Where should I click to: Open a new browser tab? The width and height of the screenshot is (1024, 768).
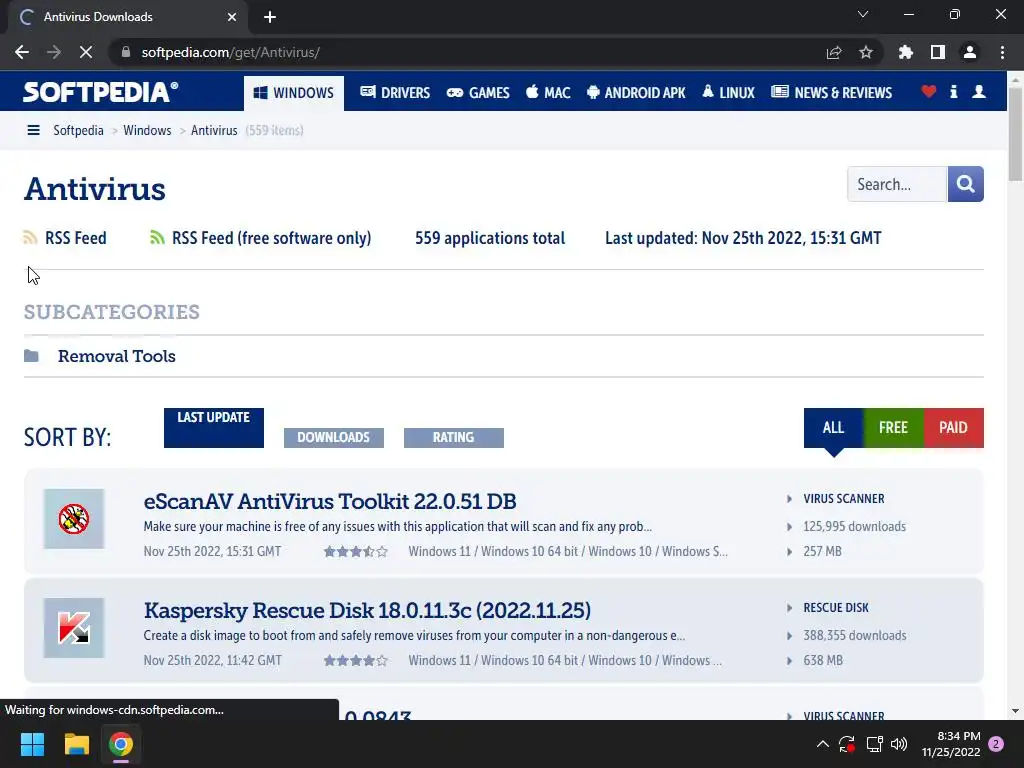coord(270,17)
